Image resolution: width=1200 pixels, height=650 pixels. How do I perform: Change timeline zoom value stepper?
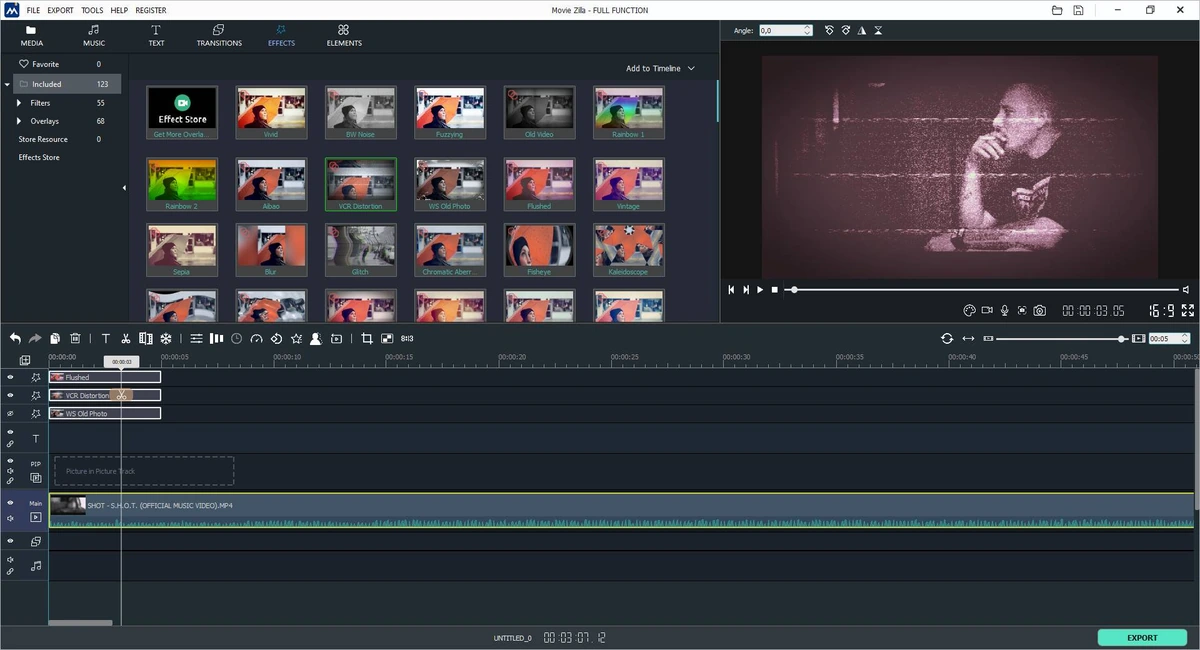1185,339
